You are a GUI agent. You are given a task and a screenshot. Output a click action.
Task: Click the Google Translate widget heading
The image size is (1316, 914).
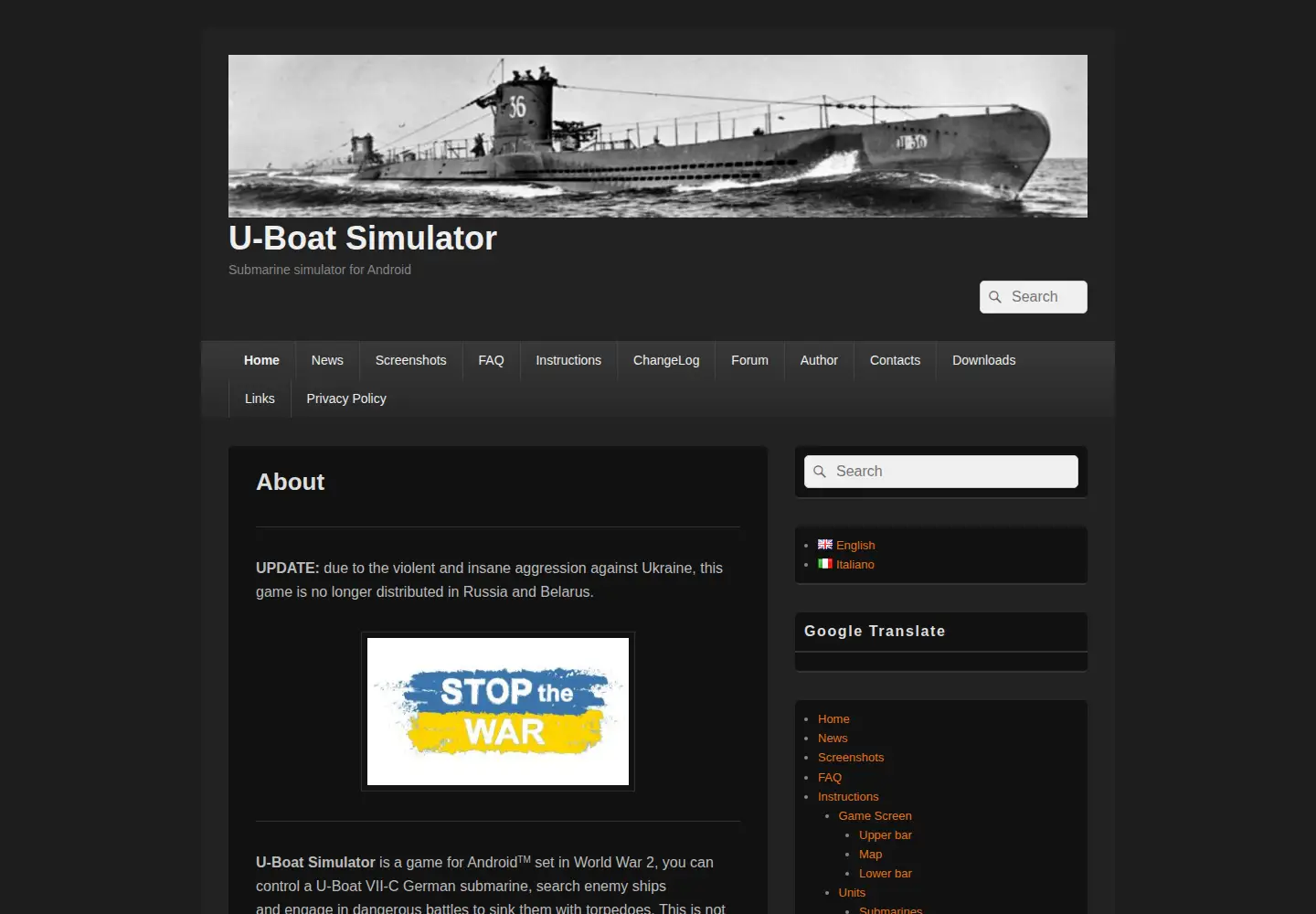coord(875,631)
